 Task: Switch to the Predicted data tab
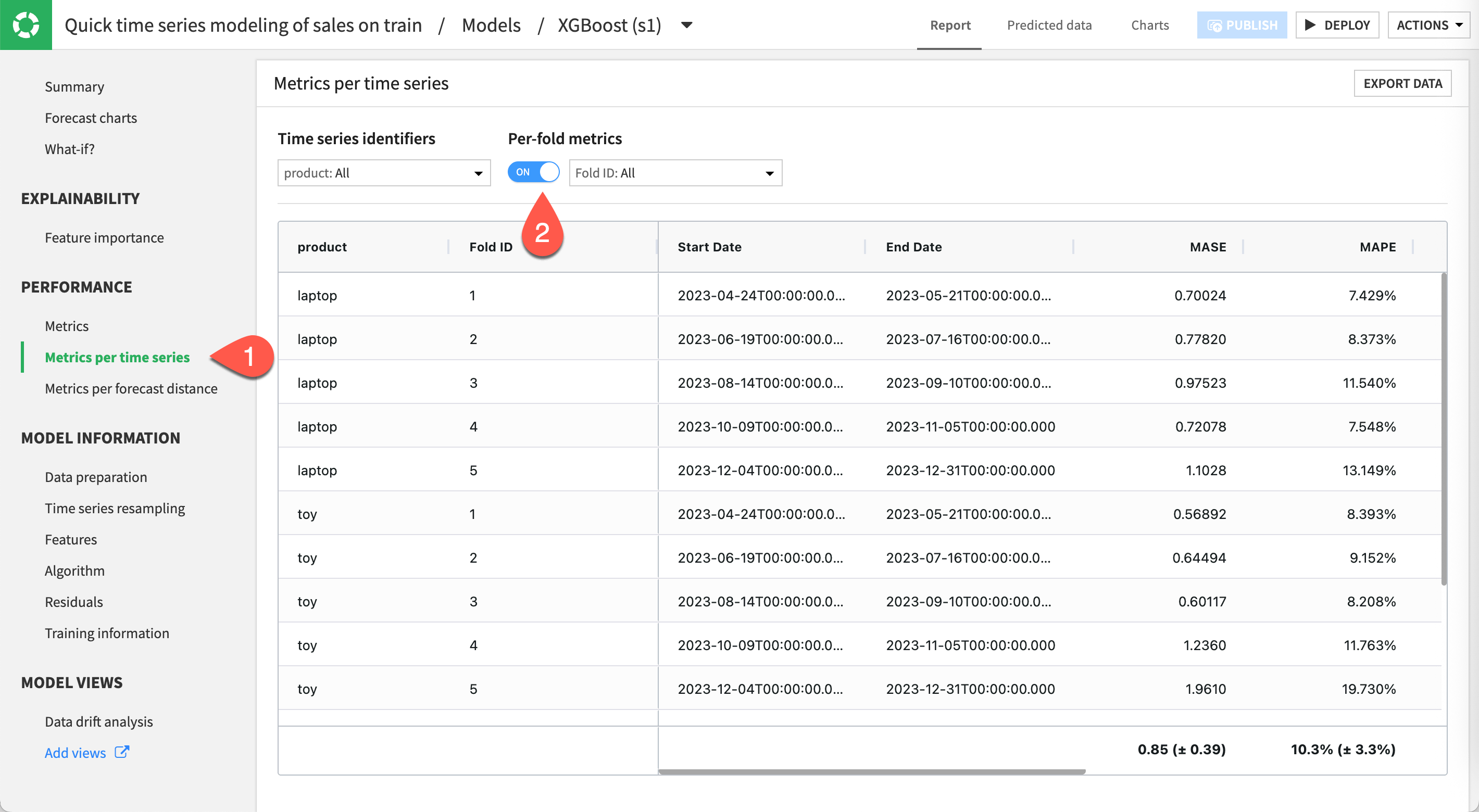click(x=1049, y=24)
